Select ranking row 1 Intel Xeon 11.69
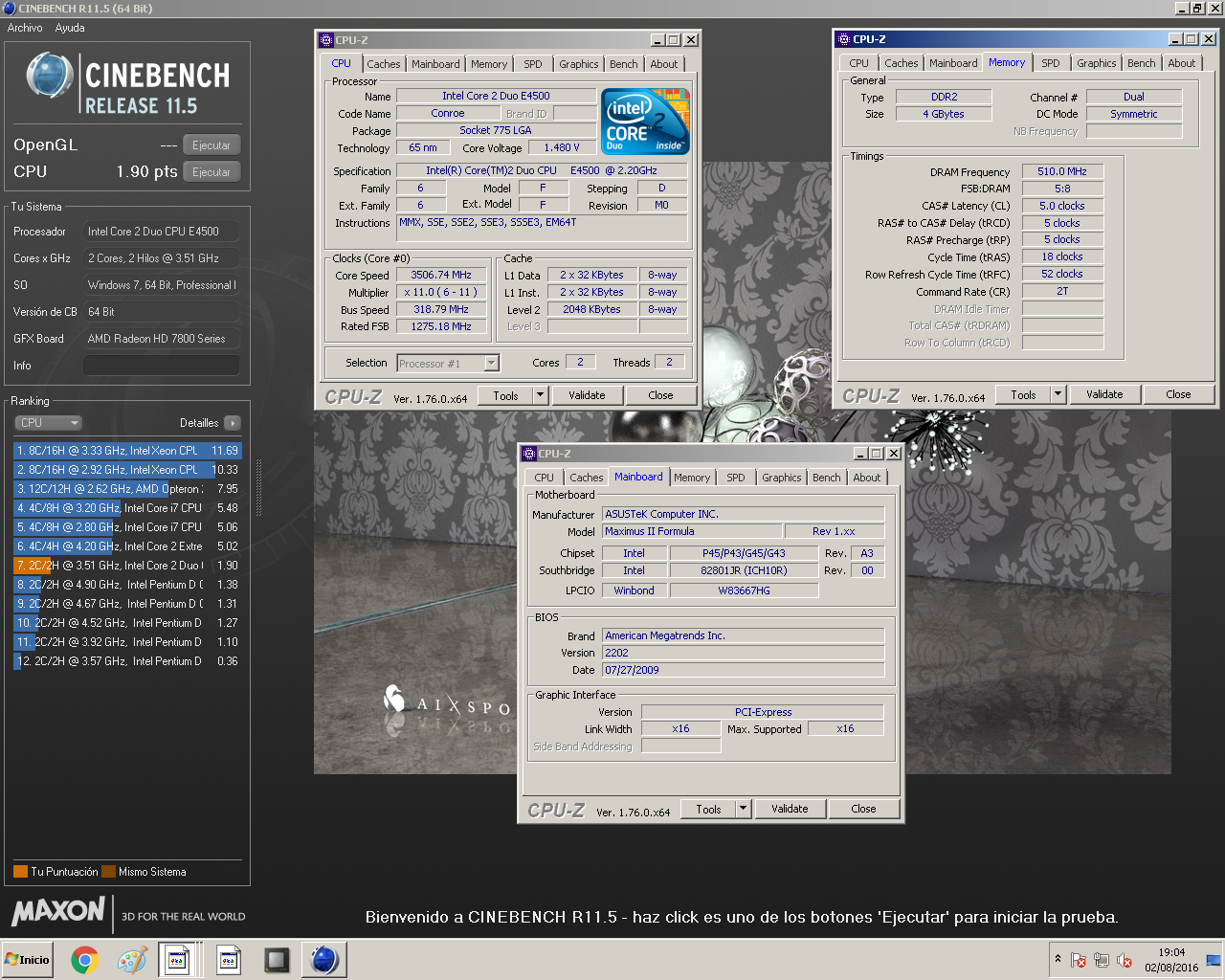1225x980 pixels. [x=127, y=451]
